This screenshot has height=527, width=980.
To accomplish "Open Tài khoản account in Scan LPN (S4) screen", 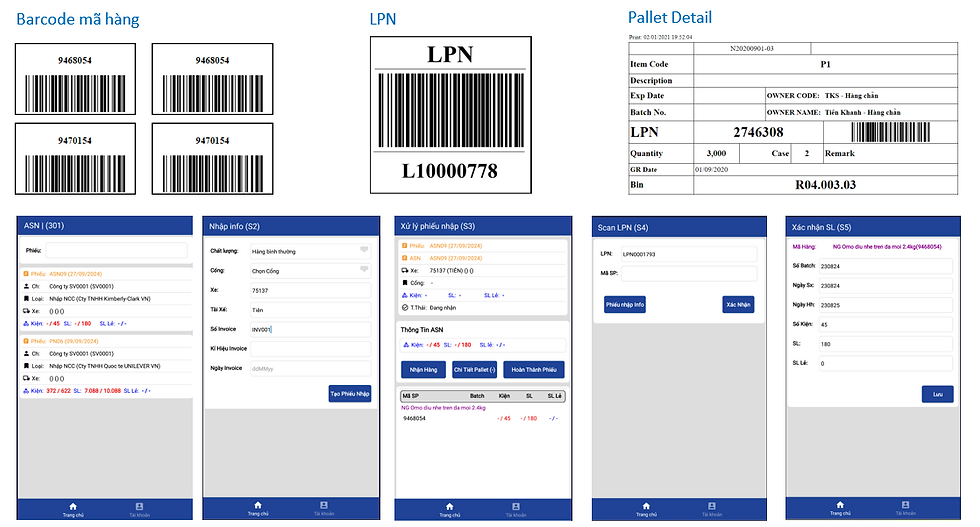I will click(712, 509).
